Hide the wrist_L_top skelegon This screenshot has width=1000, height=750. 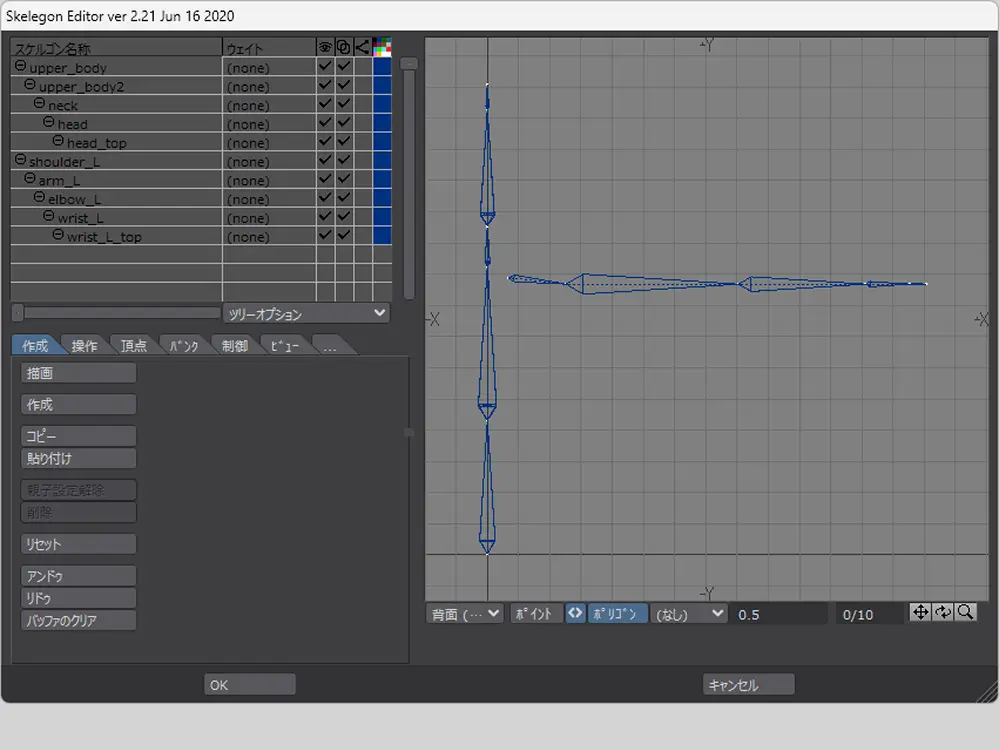click(325, 236)
